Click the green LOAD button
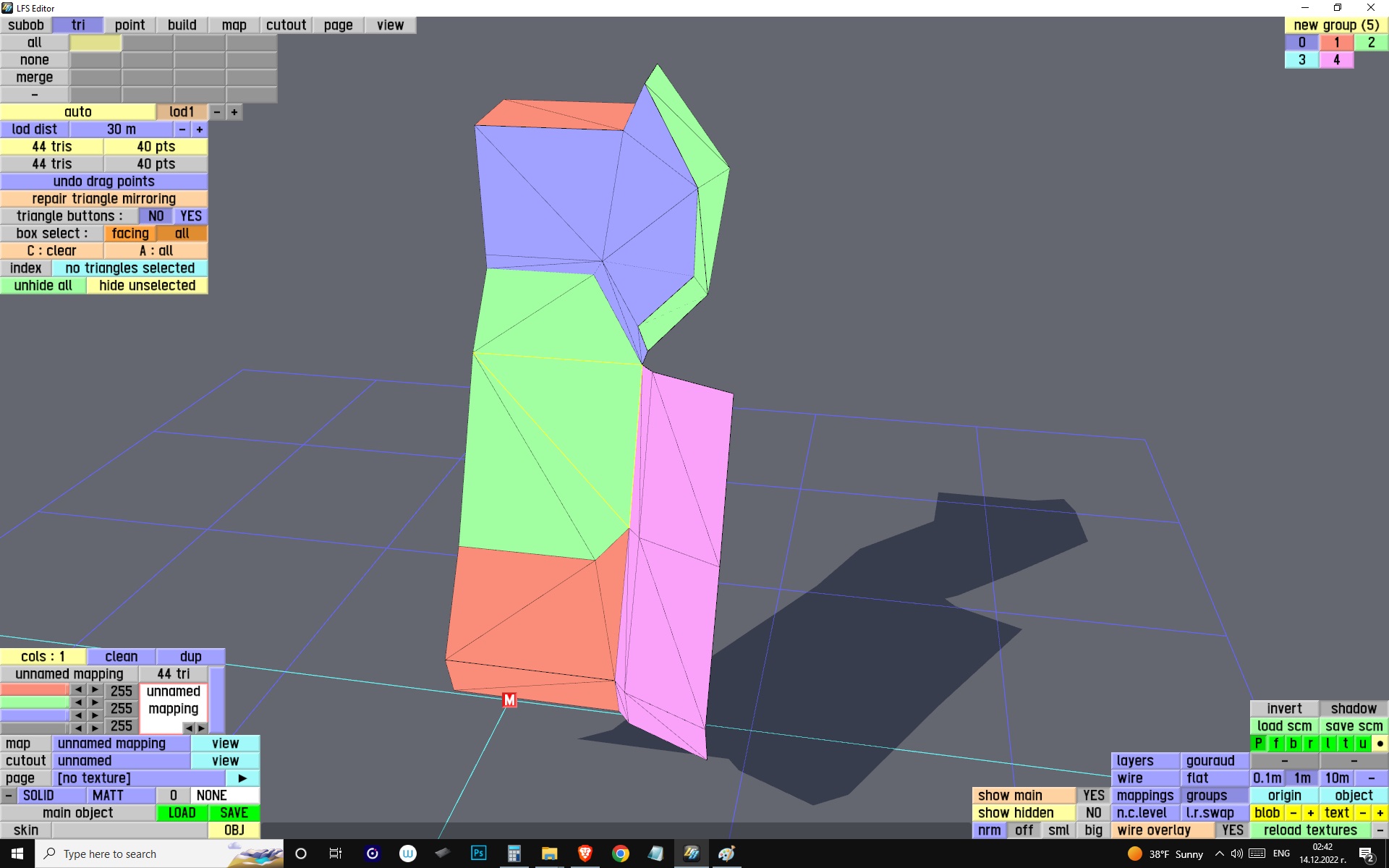 tap(182, 813)
